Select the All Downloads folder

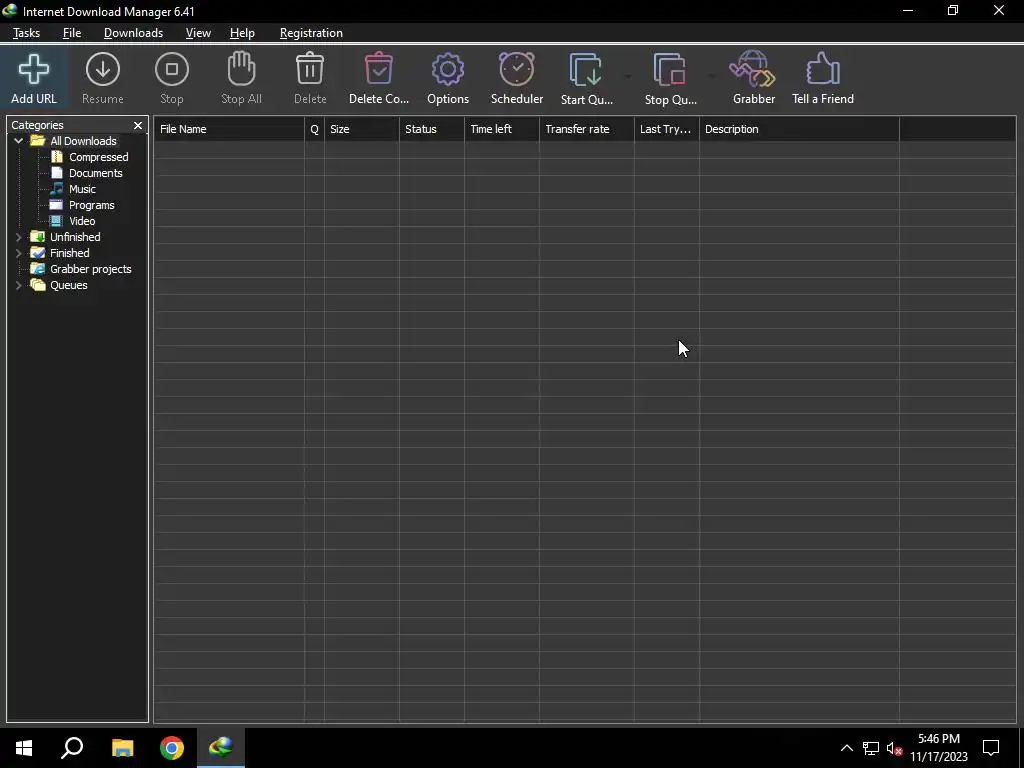coord(83,141)
